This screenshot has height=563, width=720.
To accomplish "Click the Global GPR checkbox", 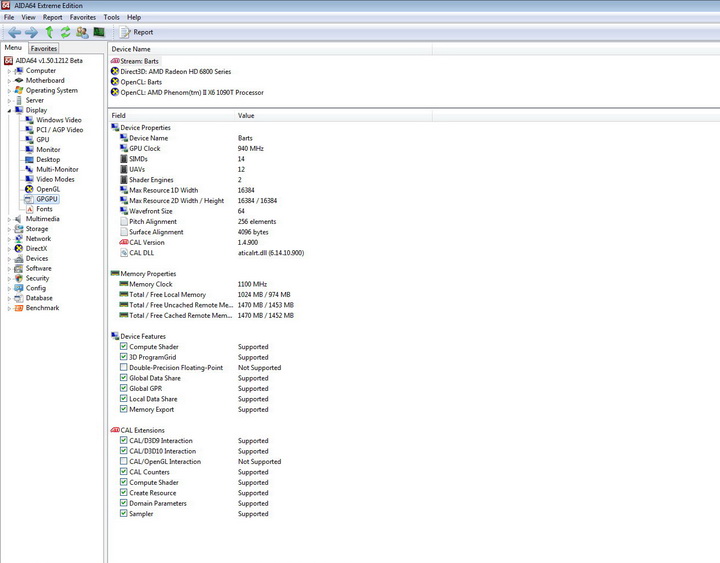I will pyautogui.click(x=124, y=388).
